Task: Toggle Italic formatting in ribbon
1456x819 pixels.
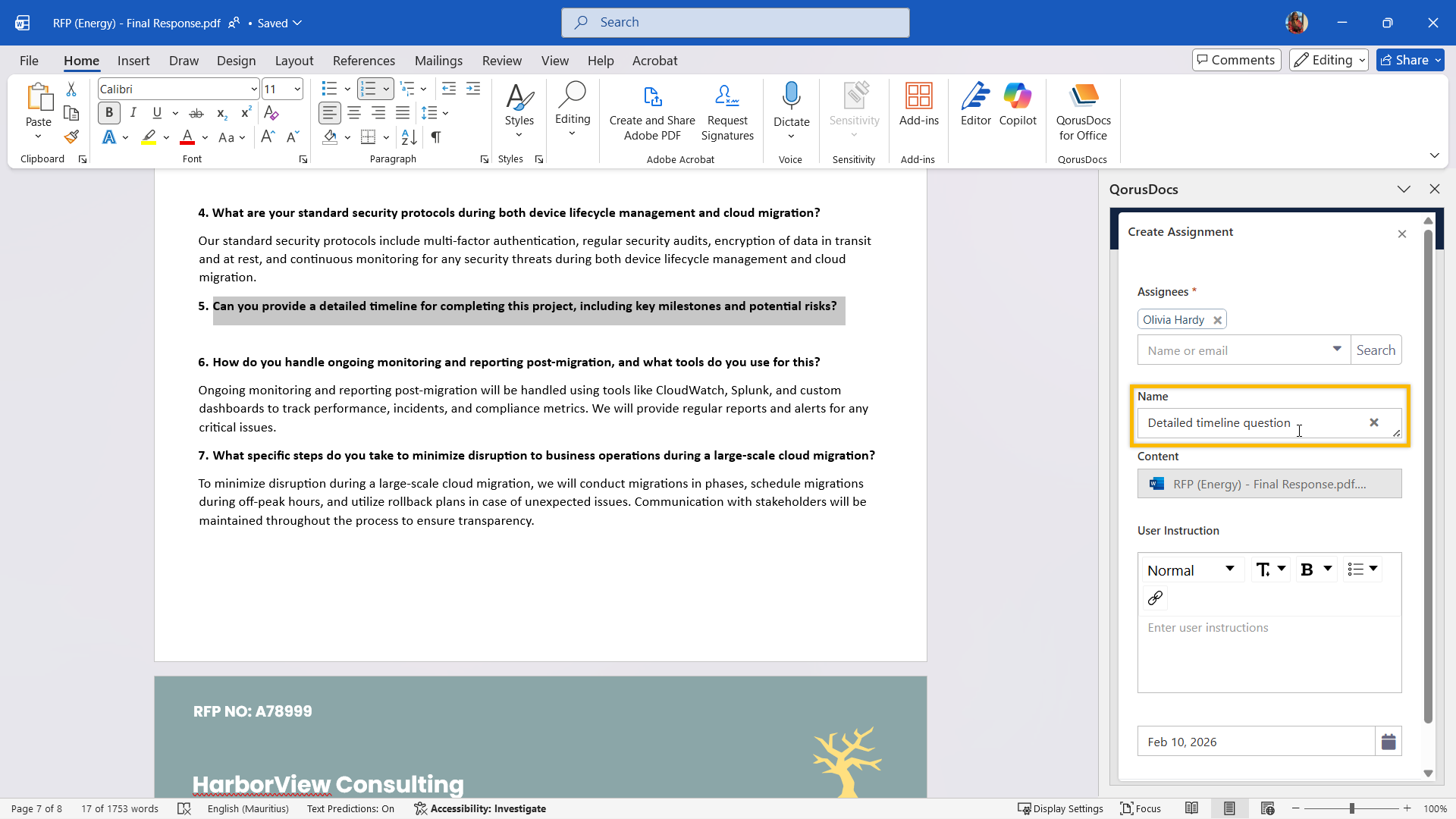Action: 133,113
